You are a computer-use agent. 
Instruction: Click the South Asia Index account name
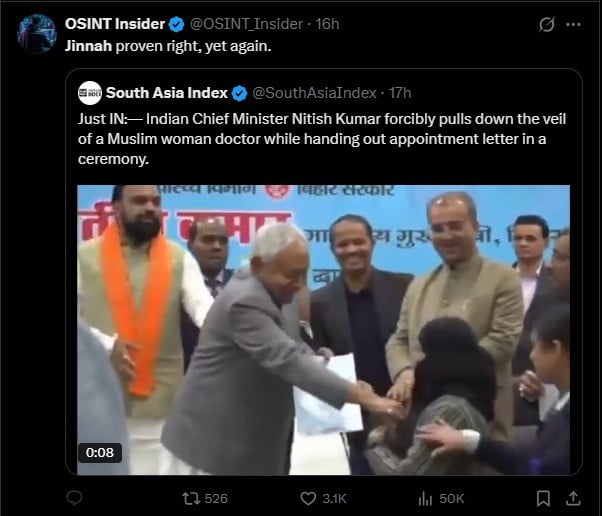[x=167, y=93]
